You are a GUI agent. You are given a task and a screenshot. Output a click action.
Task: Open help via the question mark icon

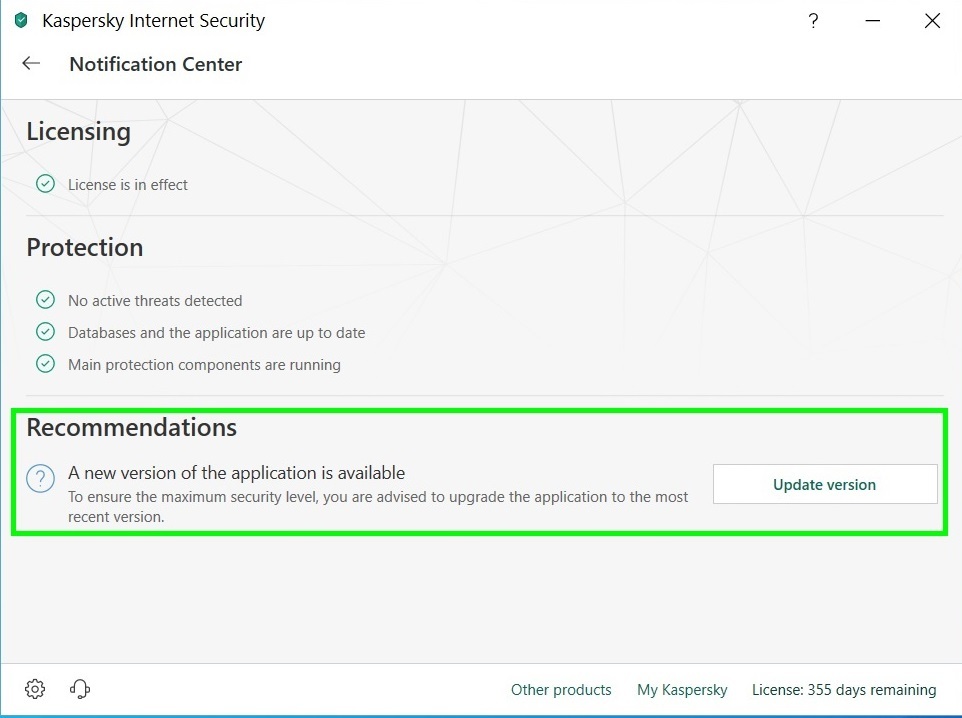point(813,21)
